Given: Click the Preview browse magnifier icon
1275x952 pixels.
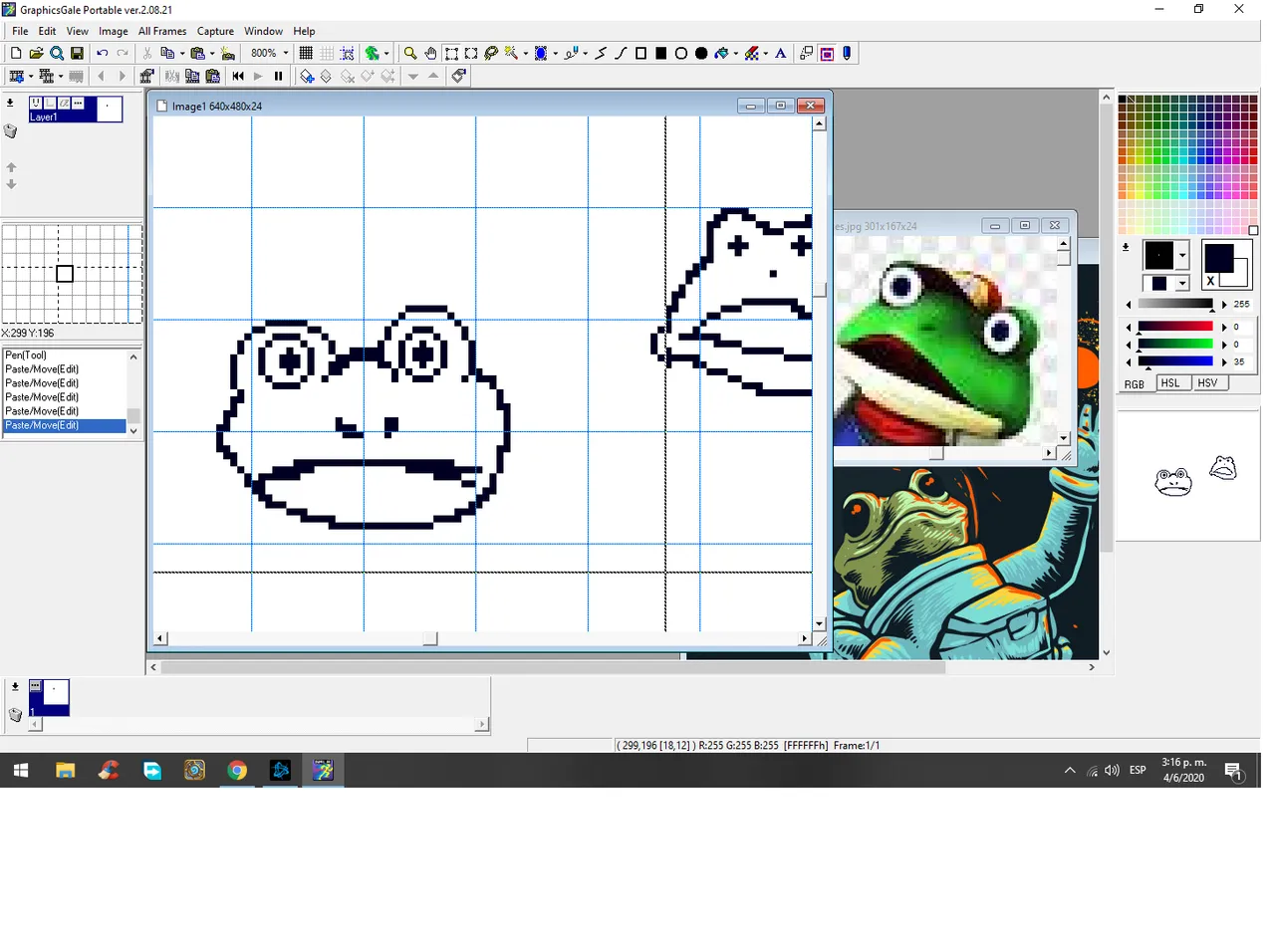Looking at the screenshot, I should pyautogui.click(x=57, y=54).
